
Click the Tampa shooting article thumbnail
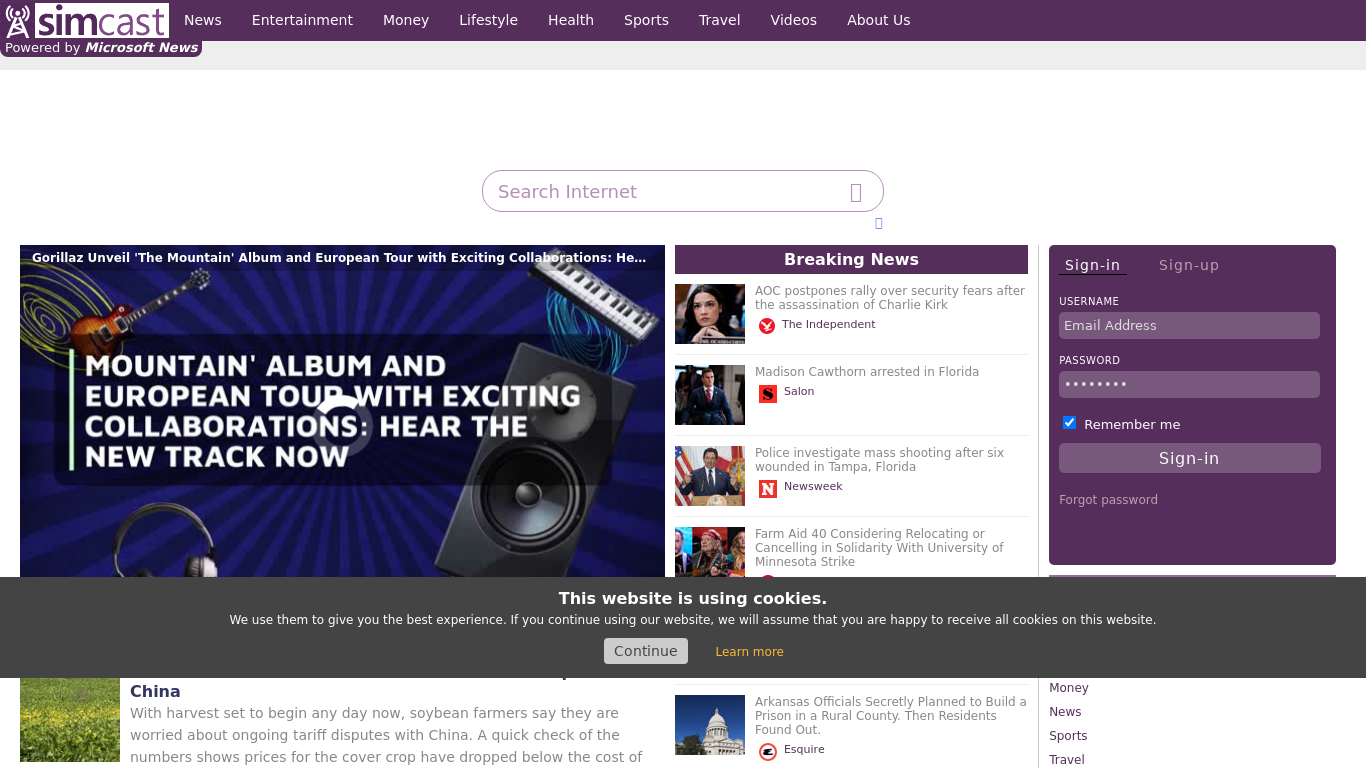pyautogui.click(x=710, y=476)
